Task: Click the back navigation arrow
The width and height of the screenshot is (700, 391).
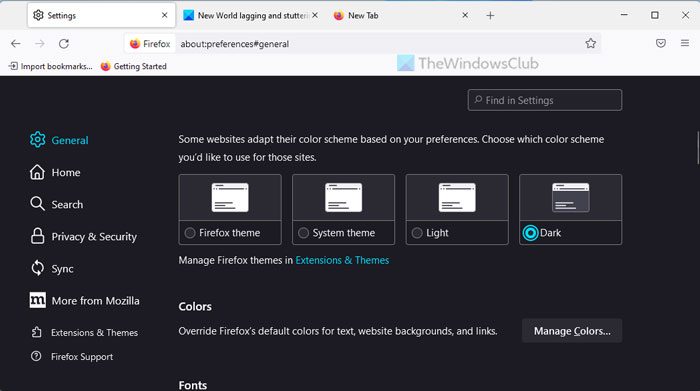Action: pyautogui.click(x=16, y=43)
